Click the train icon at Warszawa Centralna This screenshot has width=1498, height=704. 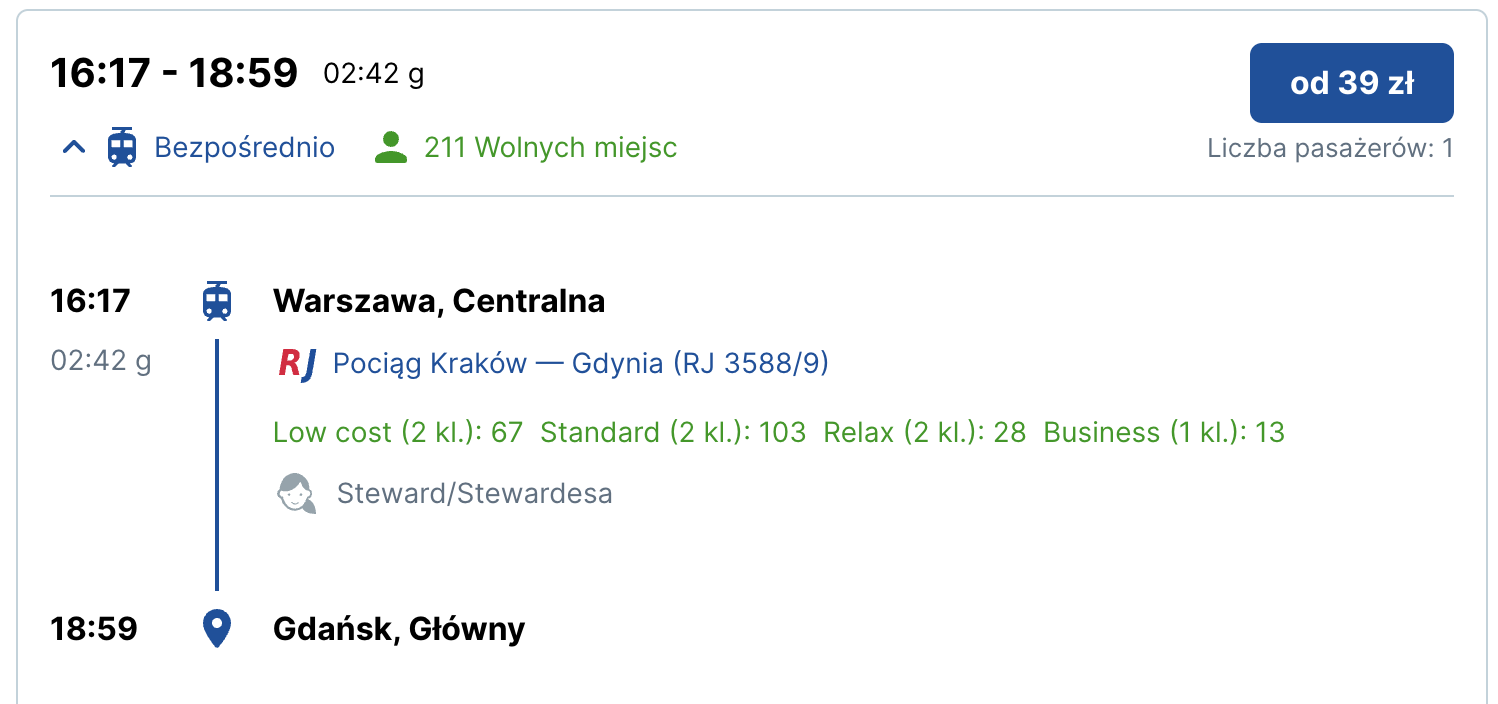(217, 301)
